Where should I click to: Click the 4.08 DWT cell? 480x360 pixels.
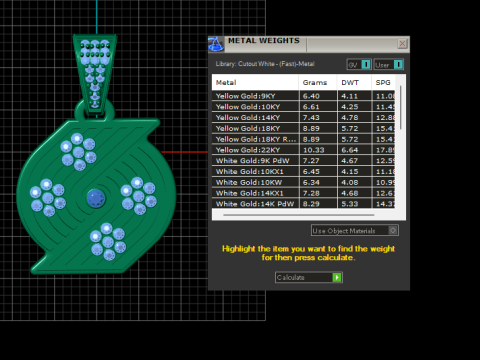click(354, 182)
